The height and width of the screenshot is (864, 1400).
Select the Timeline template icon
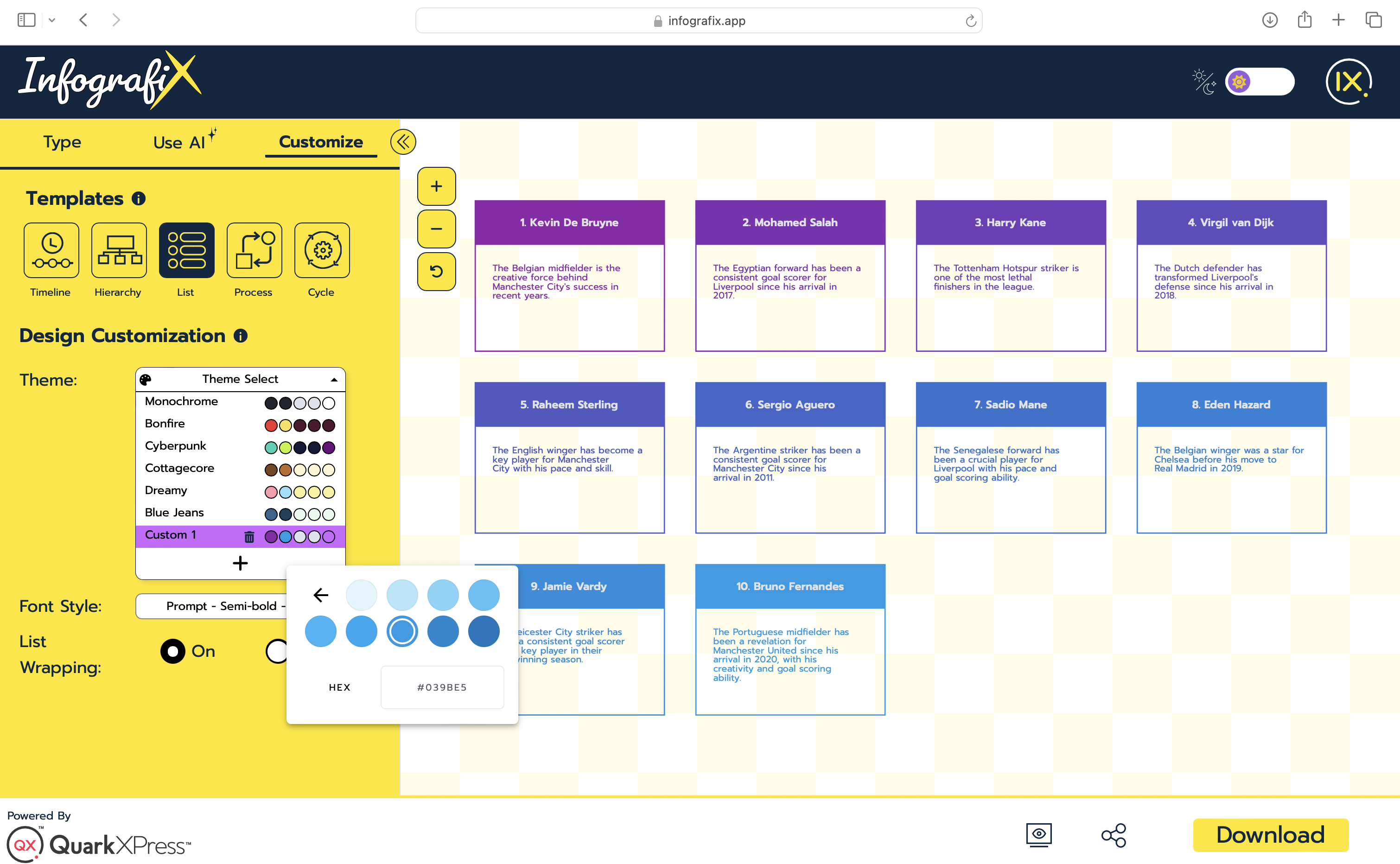[x=51, y=250]
